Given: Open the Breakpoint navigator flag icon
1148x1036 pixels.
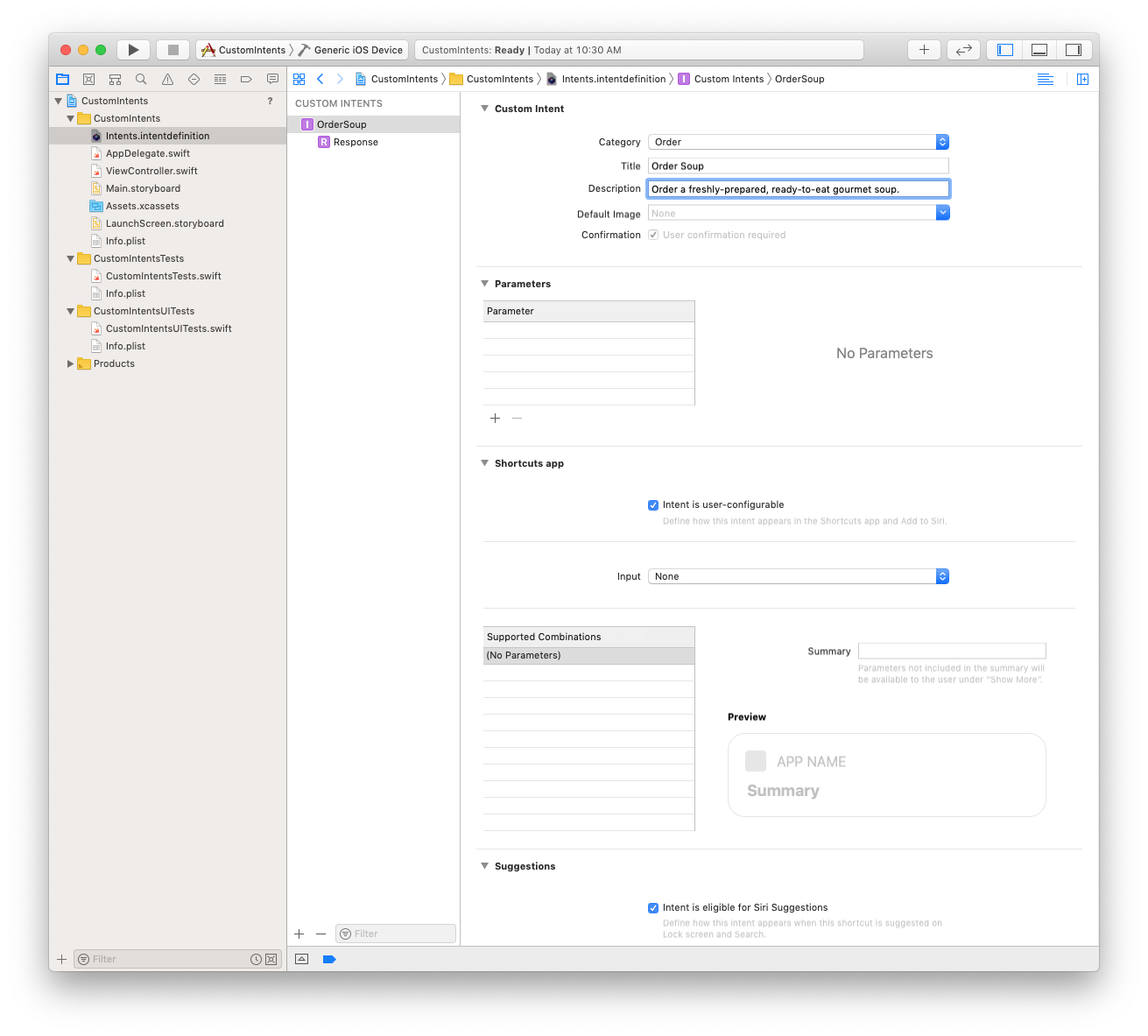Looking at the screenshot, I should pos(246,79).
